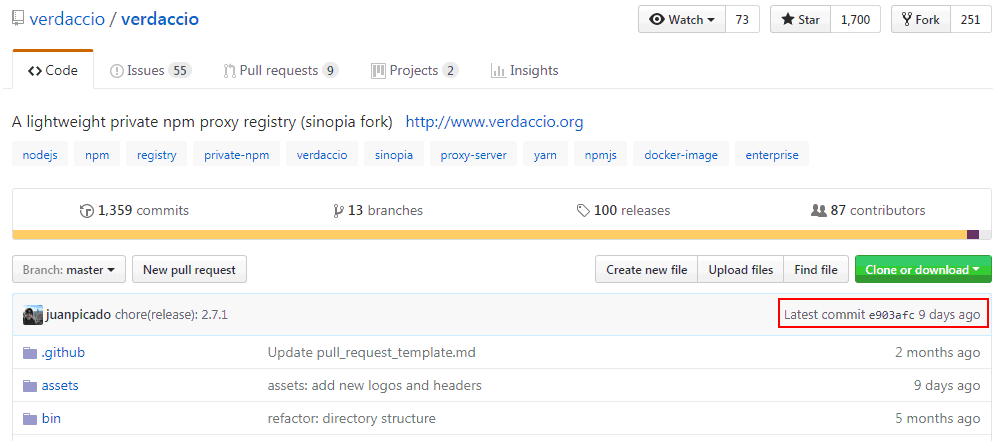Switch to the Issues tab
The image size is (993, 441).
coord(150,70)
